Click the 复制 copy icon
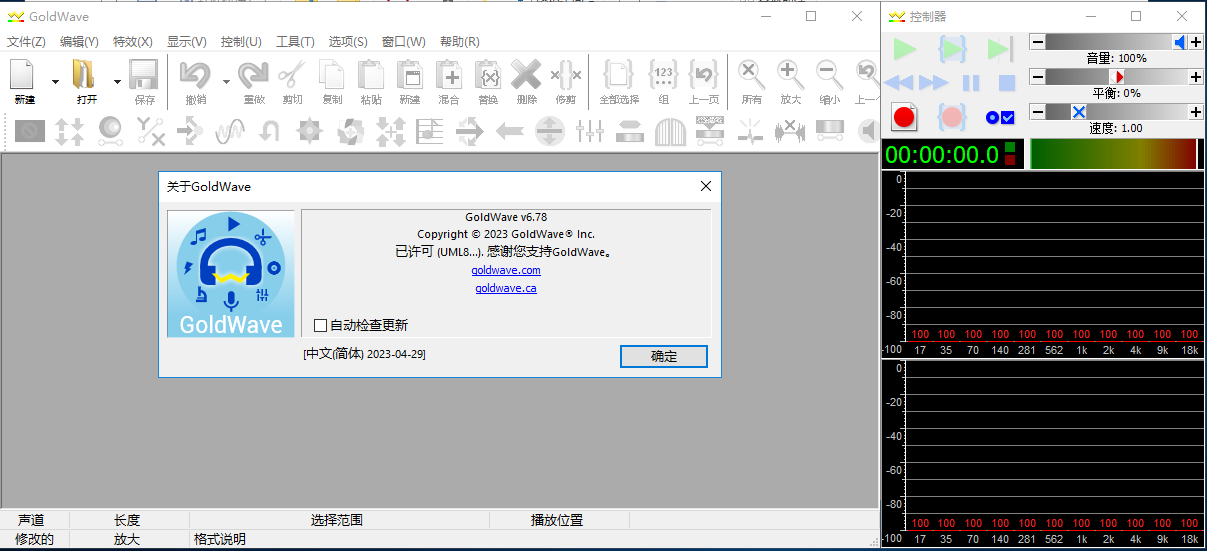Screen dimensions: 1207x551 [332, 76]
